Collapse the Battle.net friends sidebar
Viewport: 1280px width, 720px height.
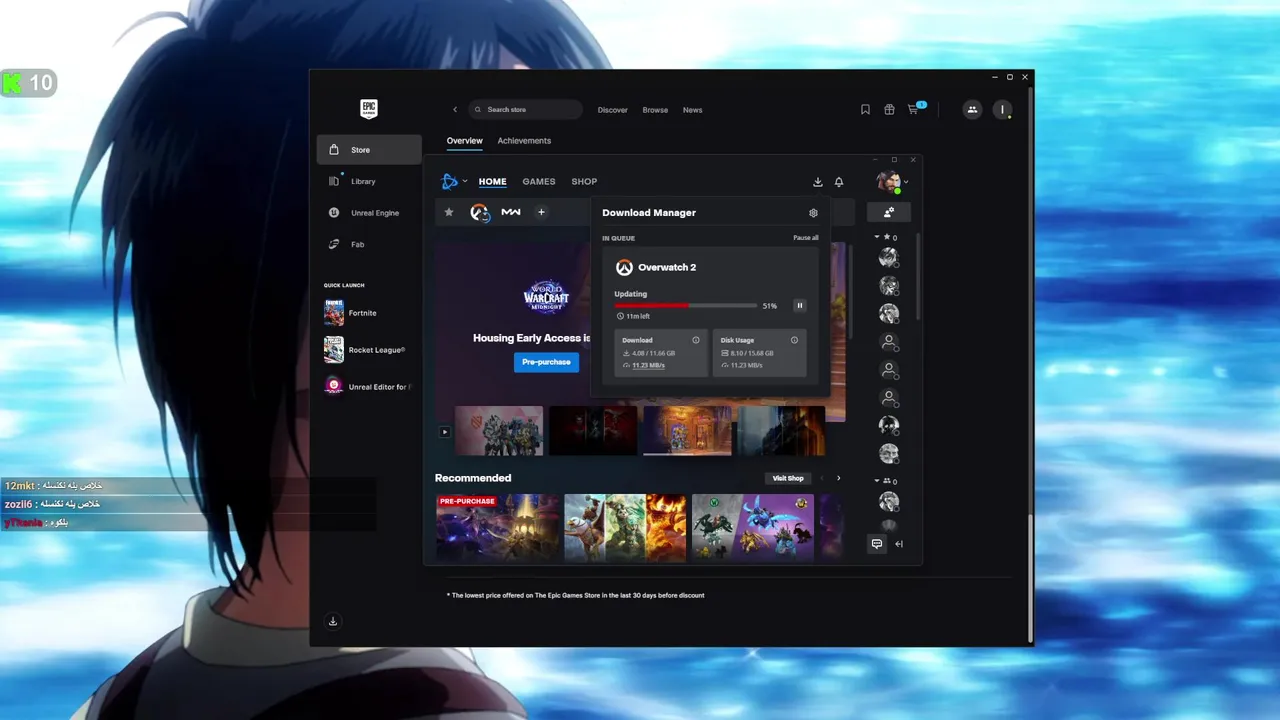coord(899,544)
